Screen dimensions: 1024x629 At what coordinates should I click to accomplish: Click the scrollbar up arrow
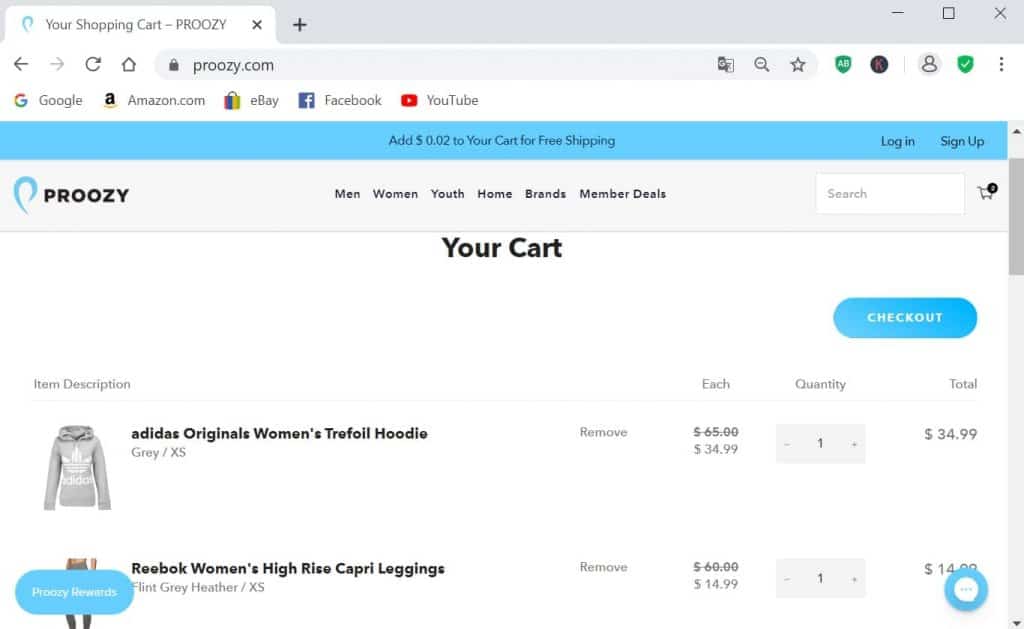coord(1016,131)
